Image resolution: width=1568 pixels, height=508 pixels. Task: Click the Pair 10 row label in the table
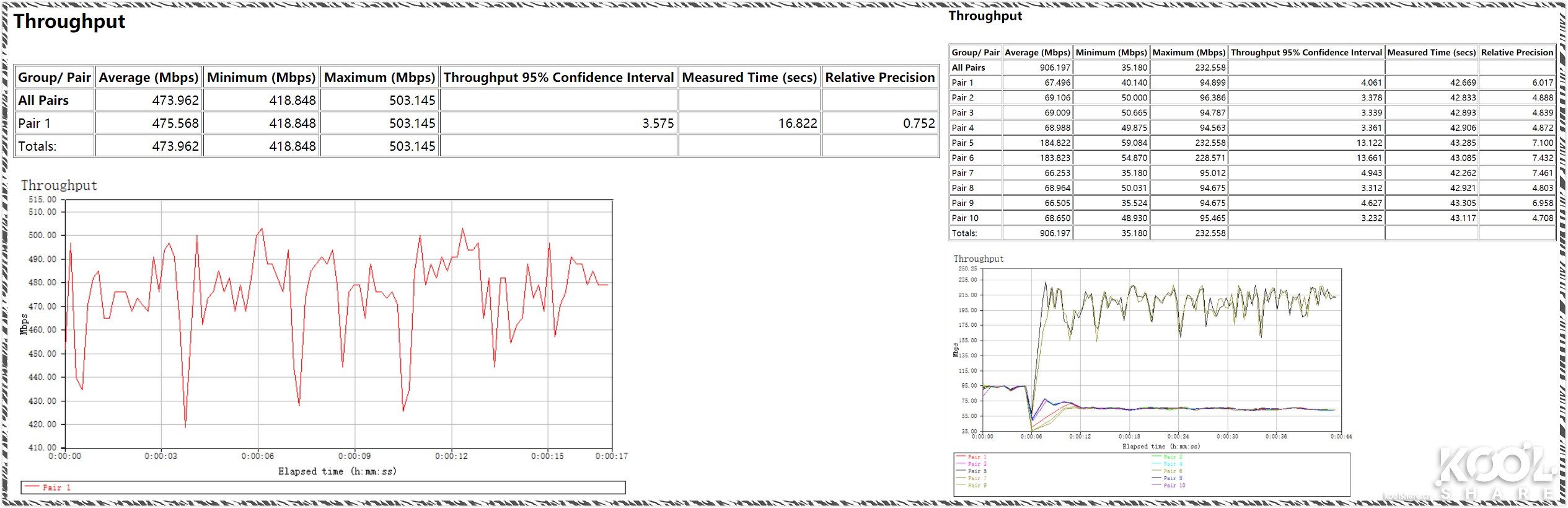click(x=965, y=218)
